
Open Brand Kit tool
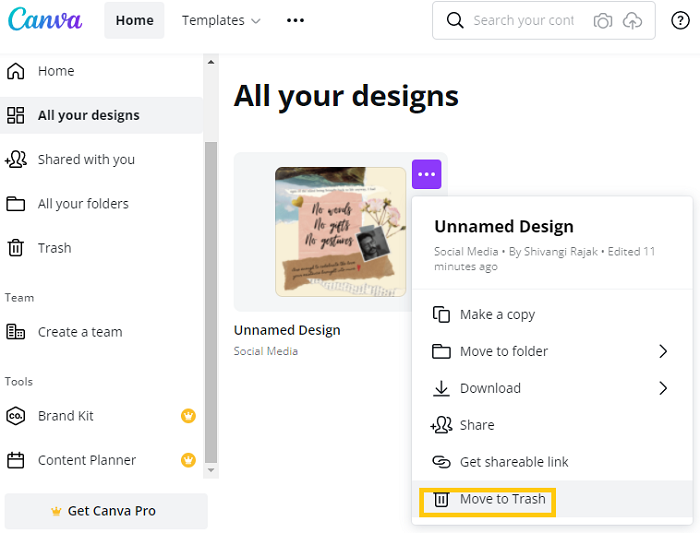click(x=66, y=416)
